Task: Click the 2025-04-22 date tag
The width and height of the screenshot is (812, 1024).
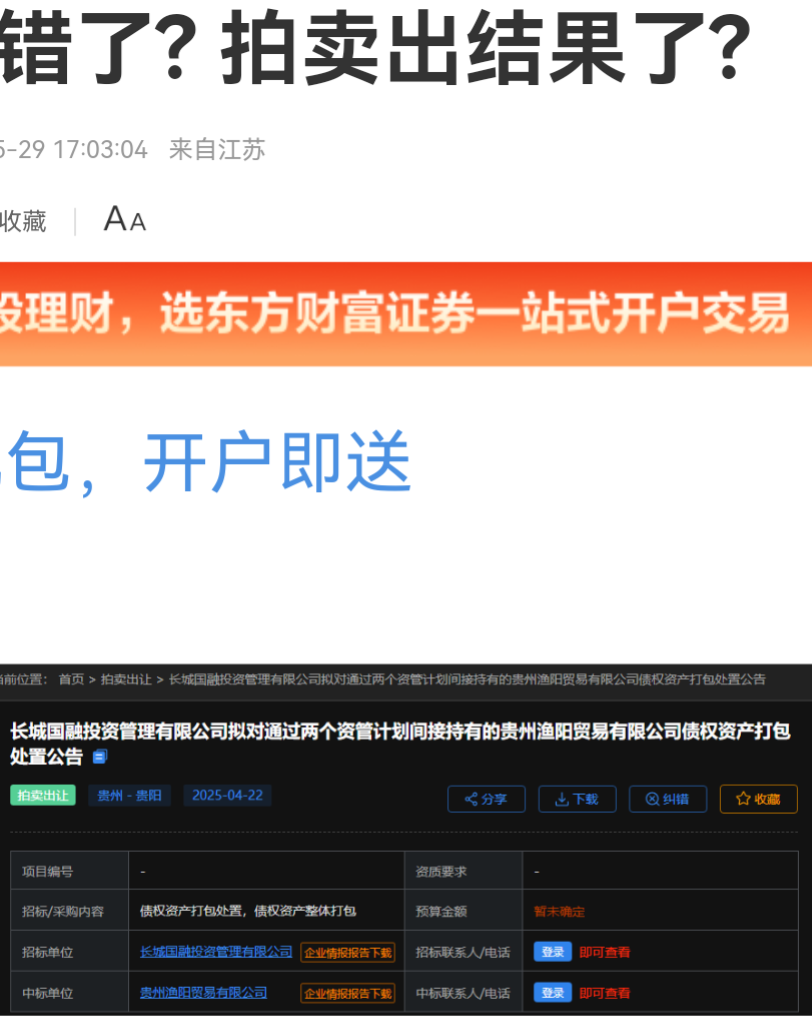Action: click(227, 795)
